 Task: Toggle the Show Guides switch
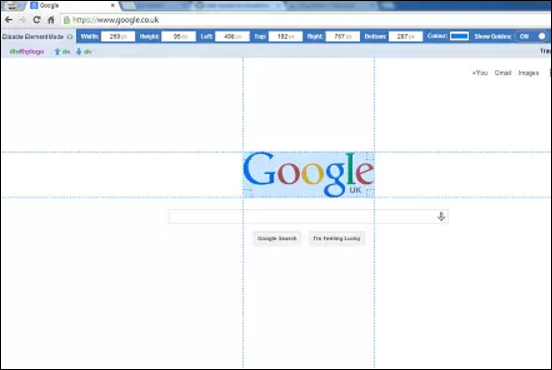[x=533, y=36]
